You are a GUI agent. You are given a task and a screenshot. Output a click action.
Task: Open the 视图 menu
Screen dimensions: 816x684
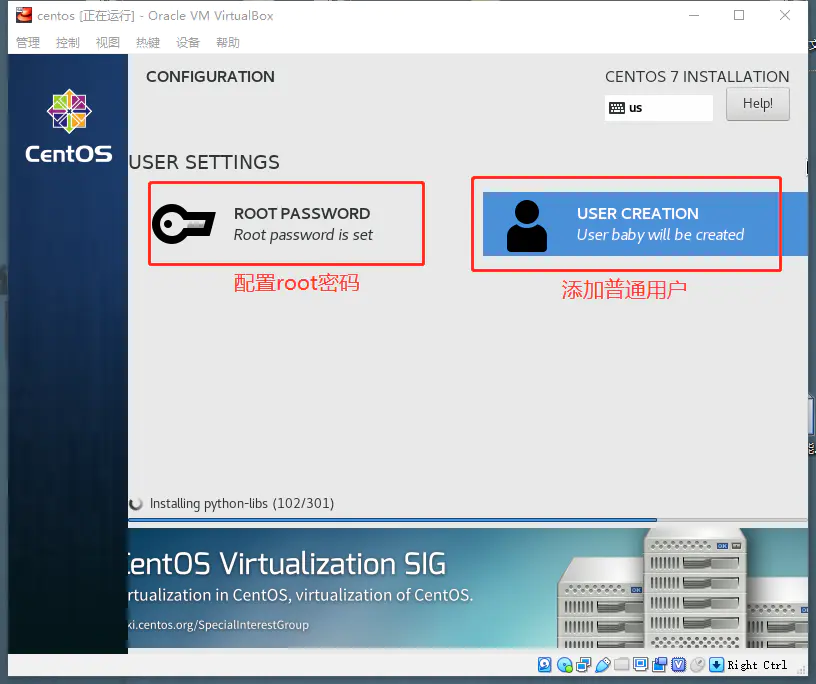(x=108, y=43)
